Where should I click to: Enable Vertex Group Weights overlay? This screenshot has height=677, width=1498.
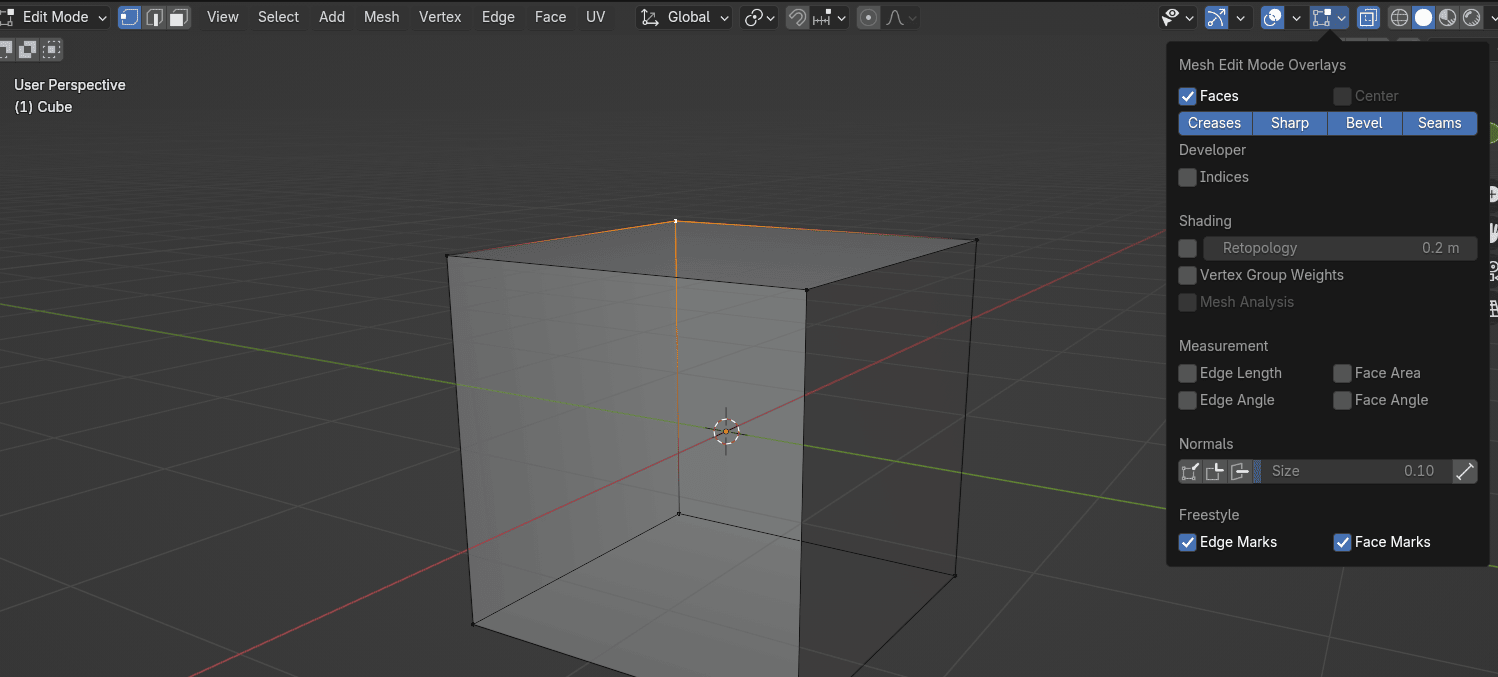click(x=1188, y=275)
